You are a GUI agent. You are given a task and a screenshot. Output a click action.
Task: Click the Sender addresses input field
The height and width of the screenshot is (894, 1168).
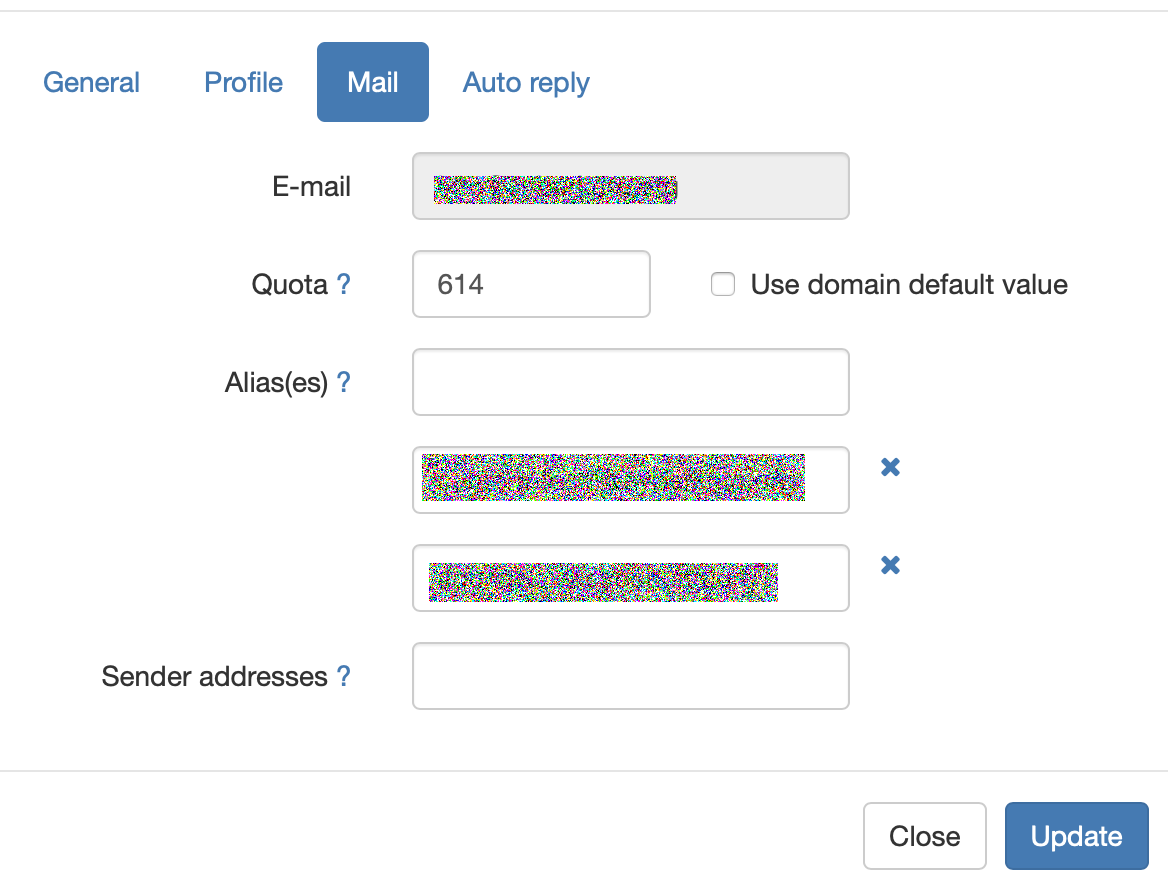pyautogui.click(x=630, y=676)
